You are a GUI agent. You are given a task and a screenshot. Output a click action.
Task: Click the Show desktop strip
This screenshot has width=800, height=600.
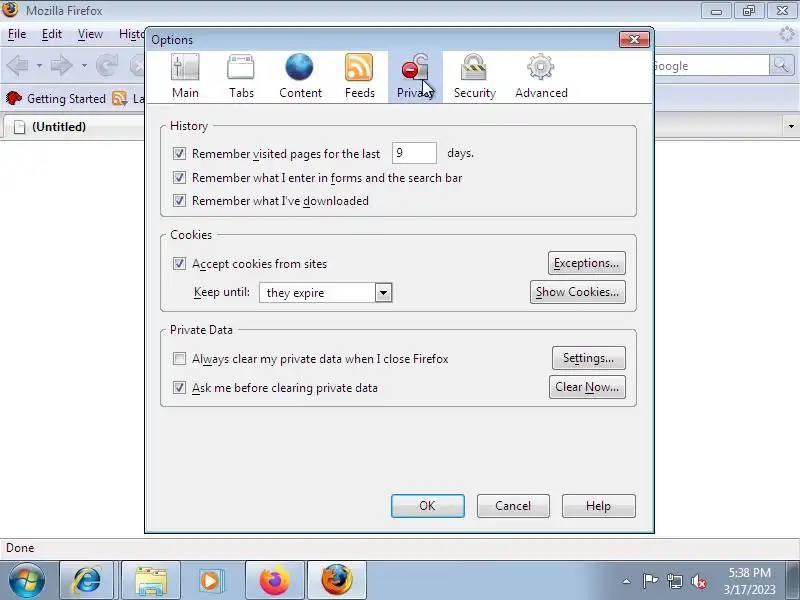click(x=793, y=581)
